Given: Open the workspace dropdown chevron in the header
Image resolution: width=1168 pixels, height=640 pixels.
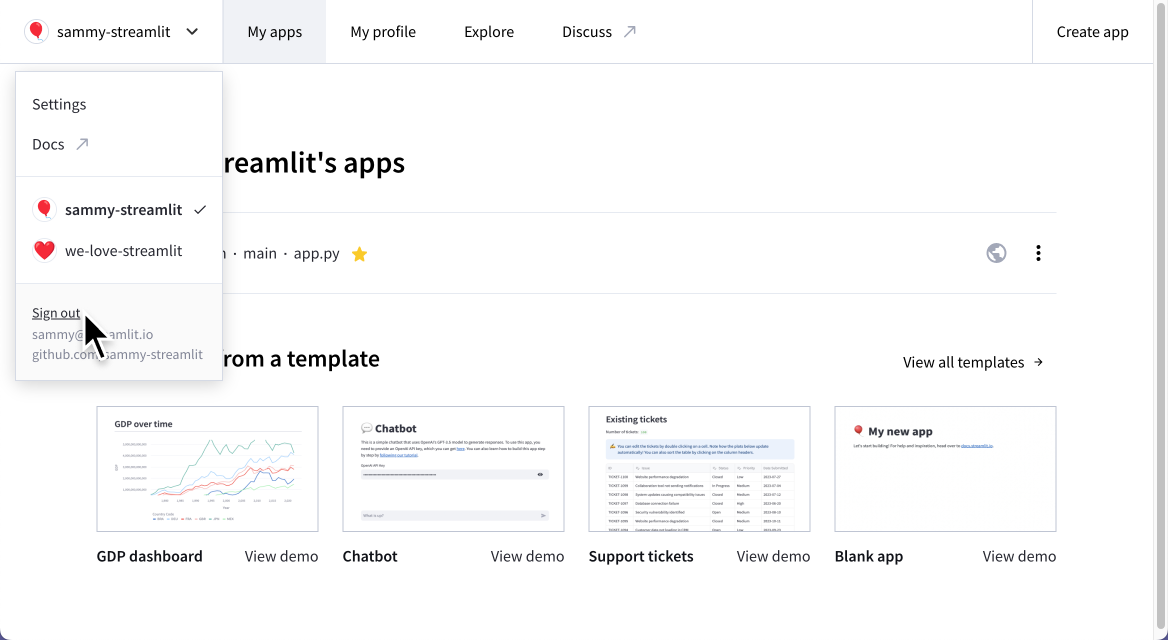Looking at the screenshot, I should pos(191,31).
